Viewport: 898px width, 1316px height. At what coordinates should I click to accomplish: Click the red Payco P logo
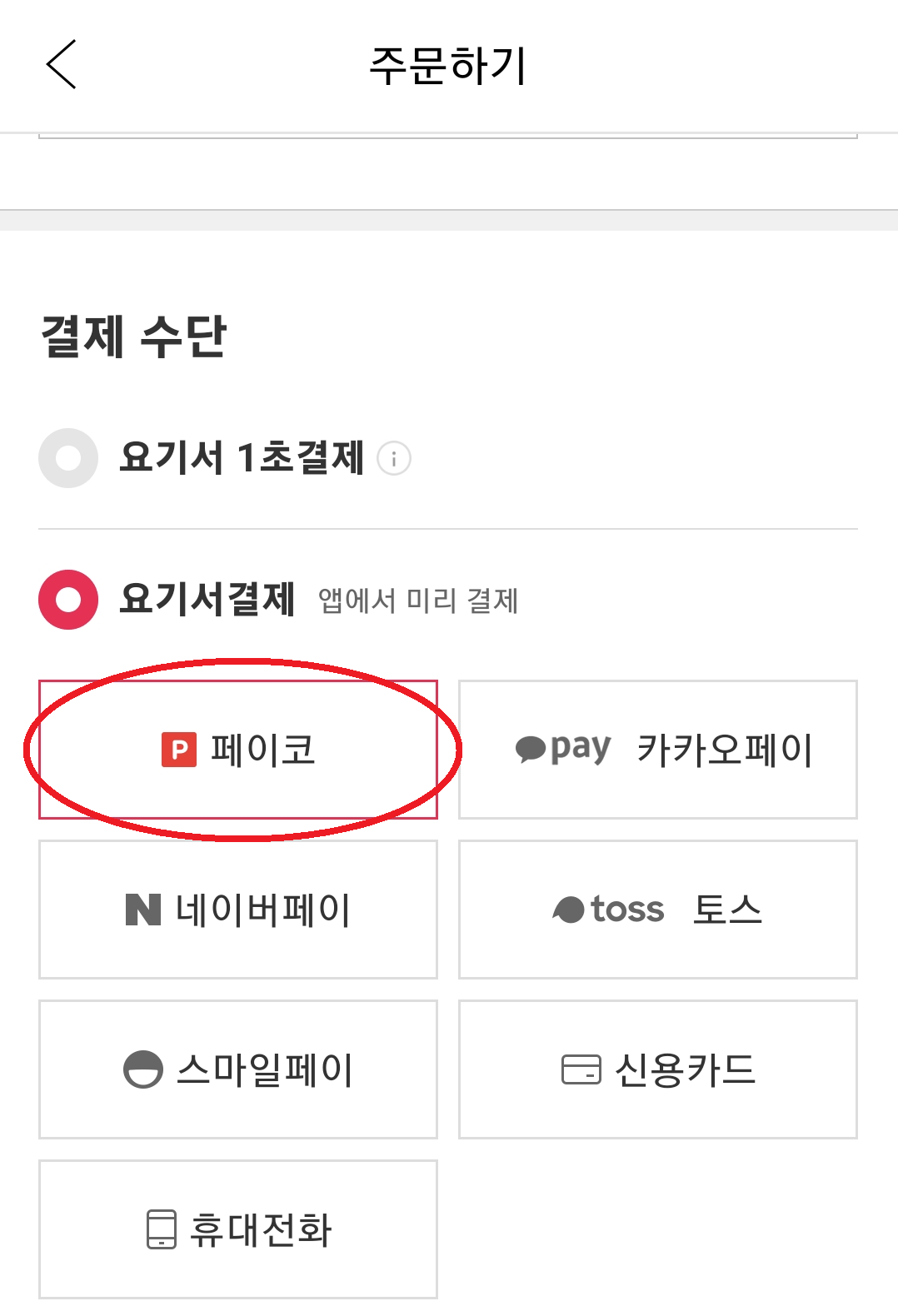click(x=179, y=750)
